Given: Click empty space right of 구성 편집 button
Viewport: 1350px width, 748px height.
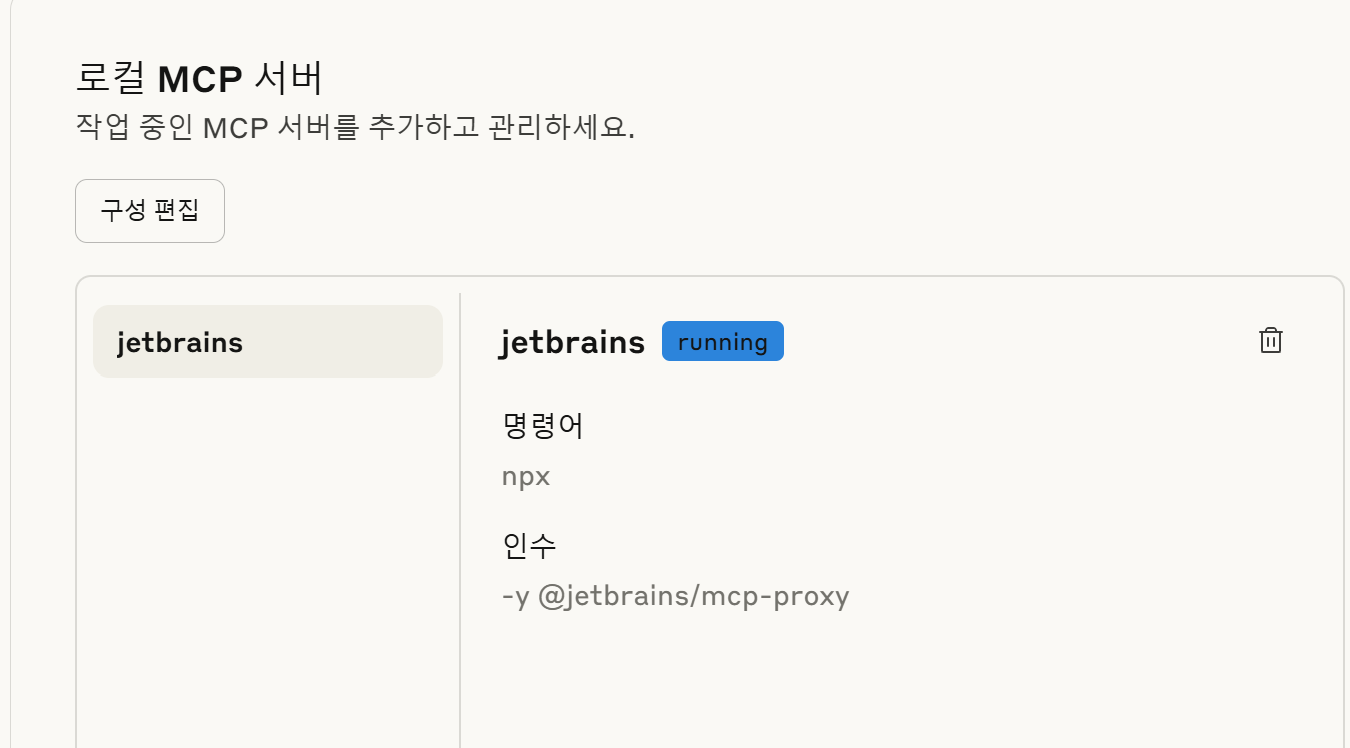Looking at the screenshot, I should 700,211.
